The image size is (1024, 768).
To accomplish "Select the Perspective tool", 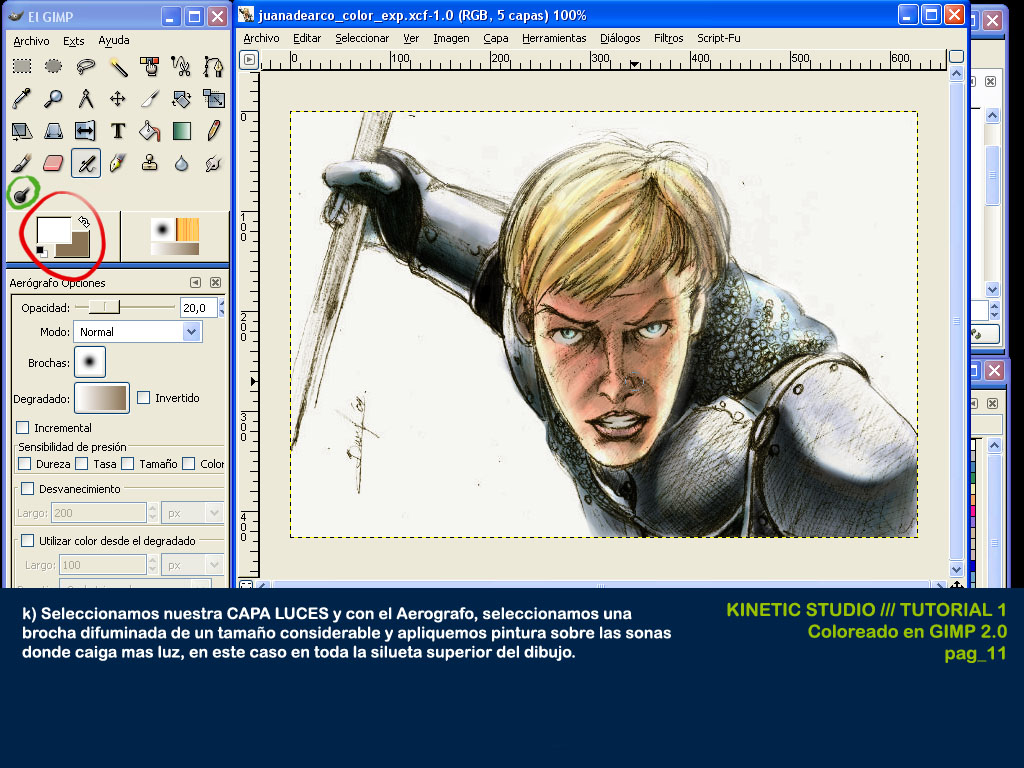I will point(54,131).
